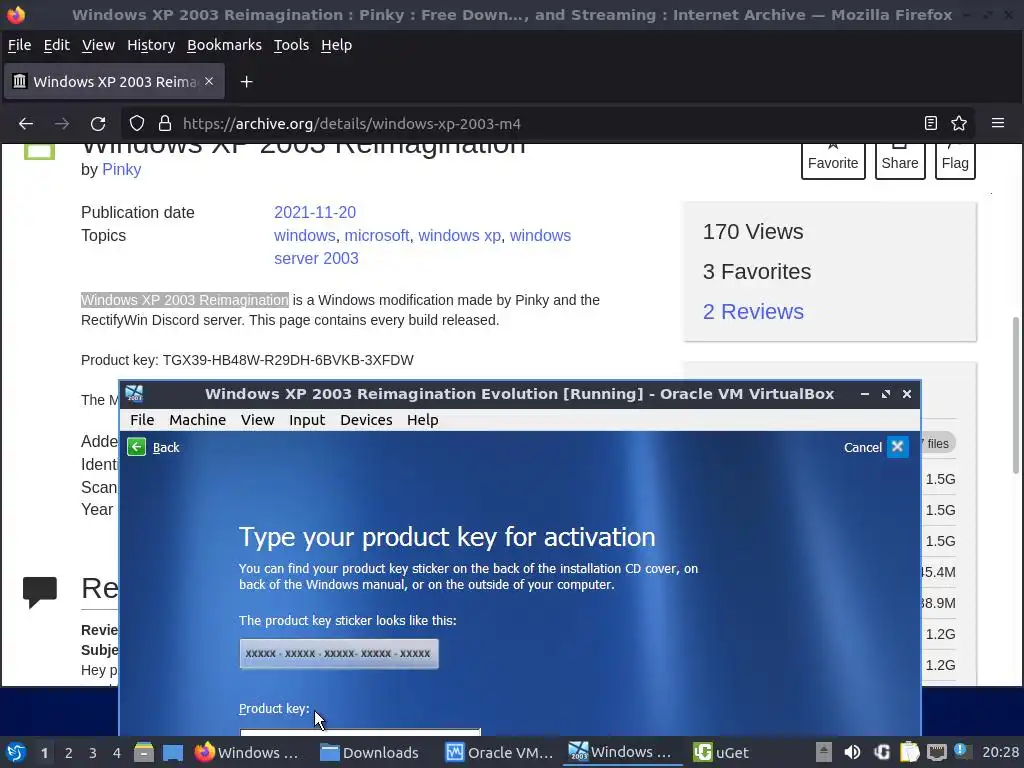
Task: Open the 2021-11-20 publication date link
Action: tap(315, 212)
